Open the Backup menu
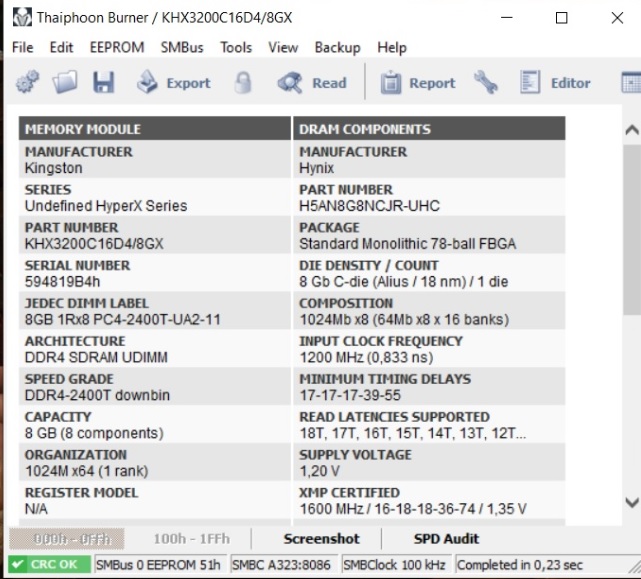Image resolution: width=641 pixels, height=579 pixels. coord(338,47)
